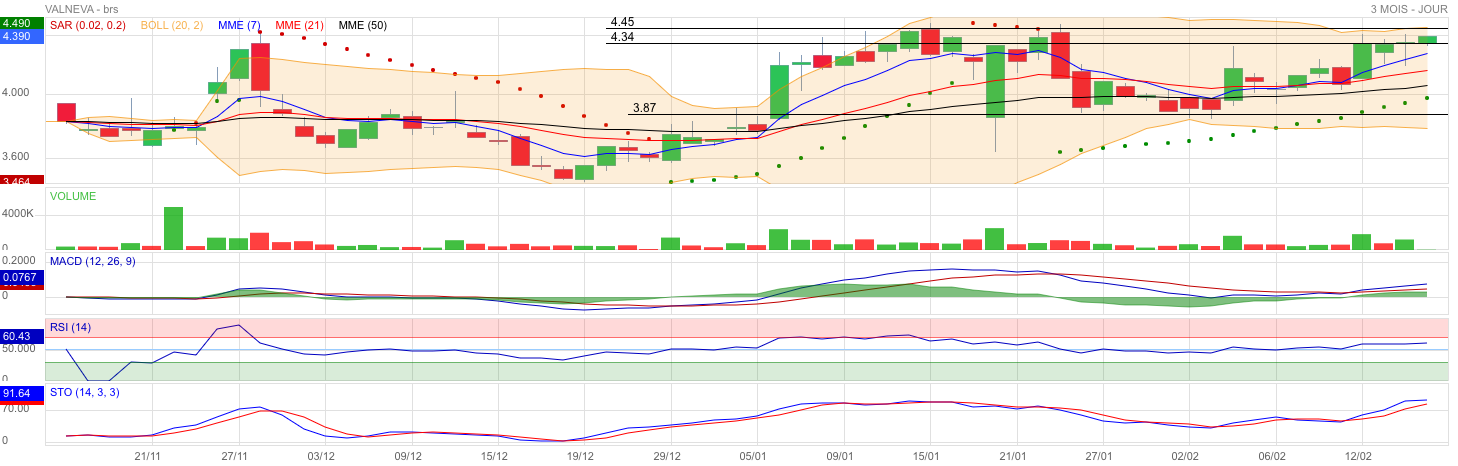This screenshot has height=466, width=1458.
Task: Click the 3 MOIS - JOUR period label
Action: 1409,8
